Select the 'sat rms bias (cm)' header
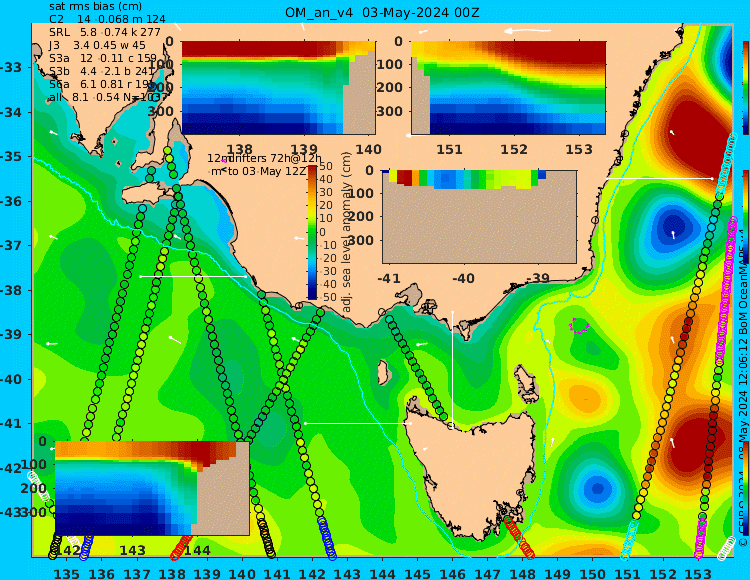Viewport: 750px width, 580px height. click(x=95, y=6)
